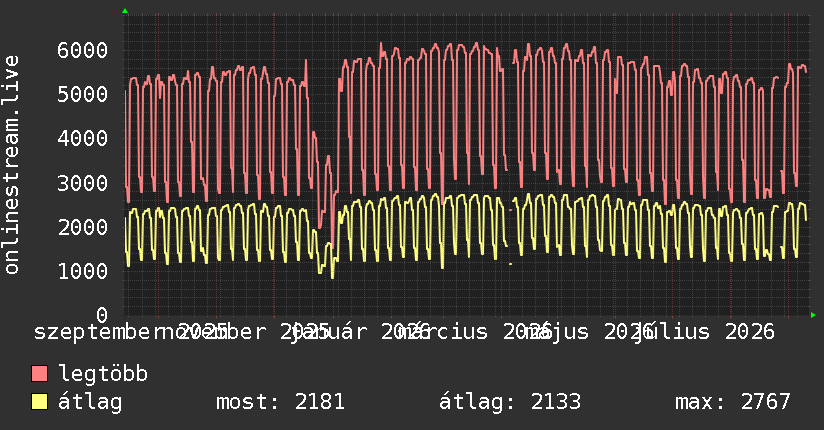Viewport: 824px width, 430px height.
Task: Click the legtöbb legend label
Action: (103, 375)
